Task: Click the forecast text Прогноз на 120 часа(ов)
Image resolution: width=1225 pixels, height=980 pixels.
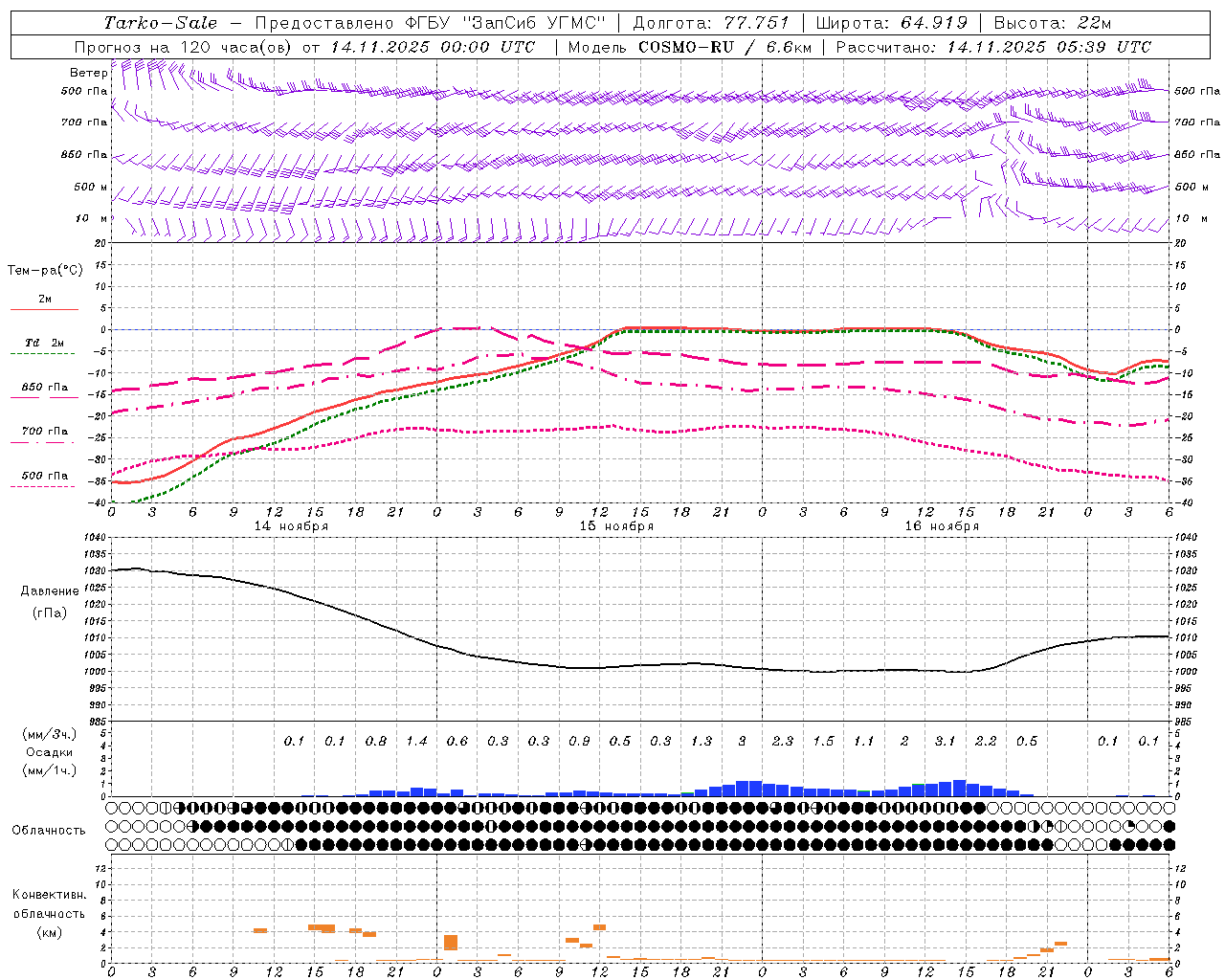Action: point(184,47)
